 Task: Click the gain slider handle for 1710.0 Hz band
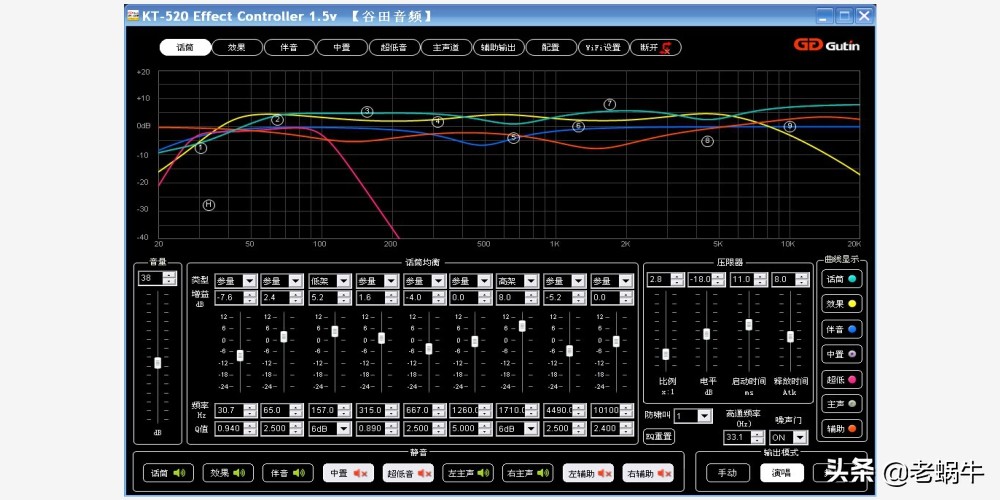[522, 326]
